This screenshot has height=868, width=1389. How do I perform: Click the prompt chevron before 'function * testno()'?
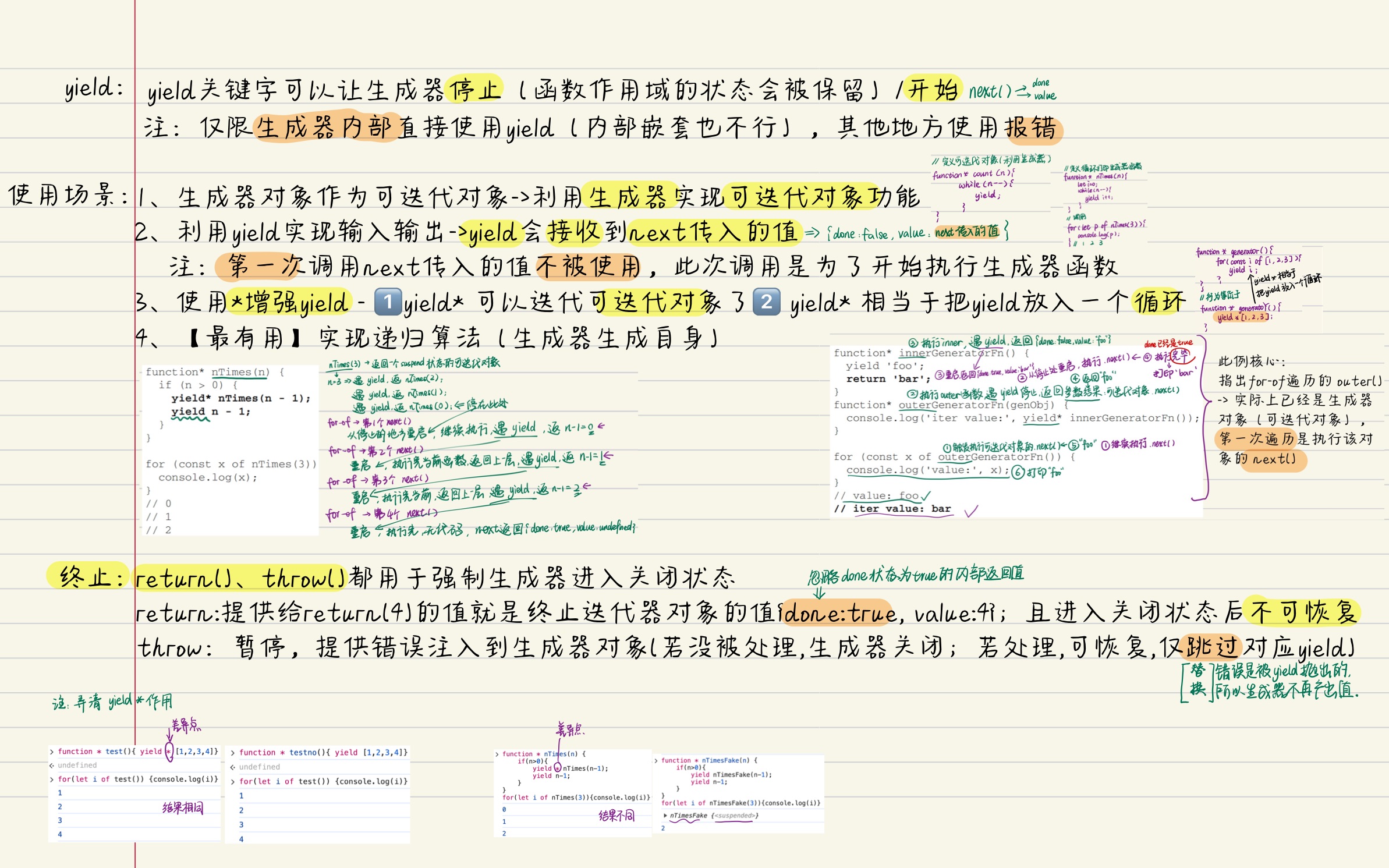coord(233,753)
